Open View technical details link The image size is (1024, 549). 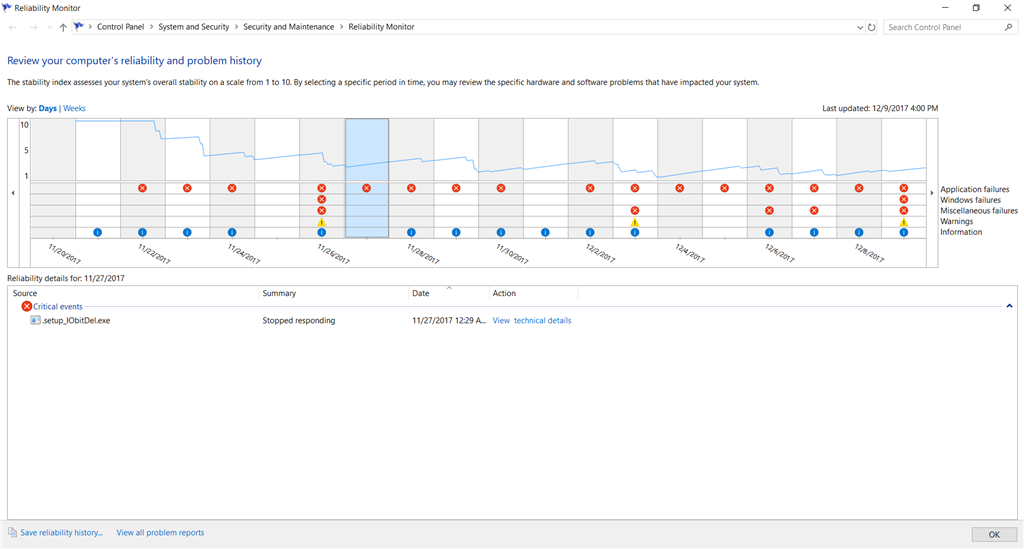(x=531, y=320)
